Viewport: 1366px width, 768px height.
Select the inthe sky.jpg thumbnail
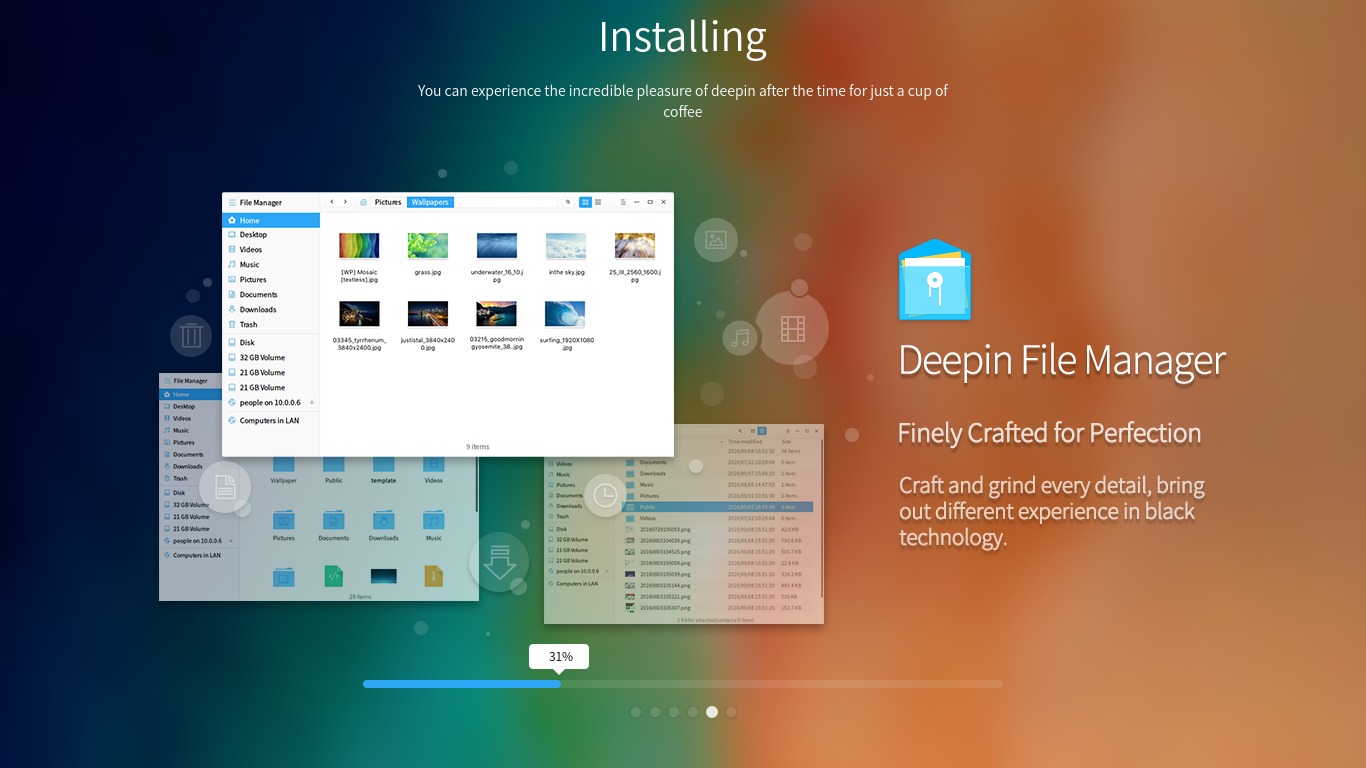click(x=565, y=246)
